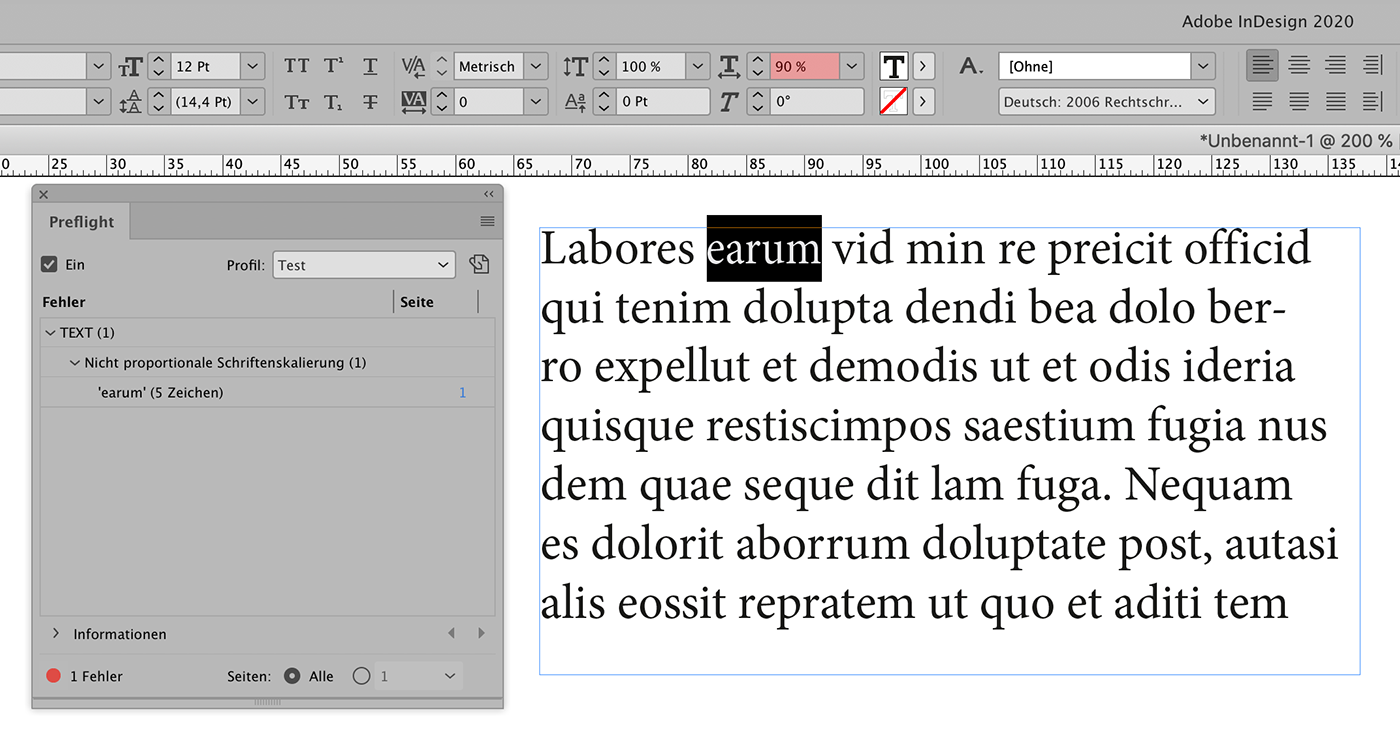The height and width of the screenshot is (735, 1400).
Task: Go to previous Informationen item arrow
Action: 451,634
